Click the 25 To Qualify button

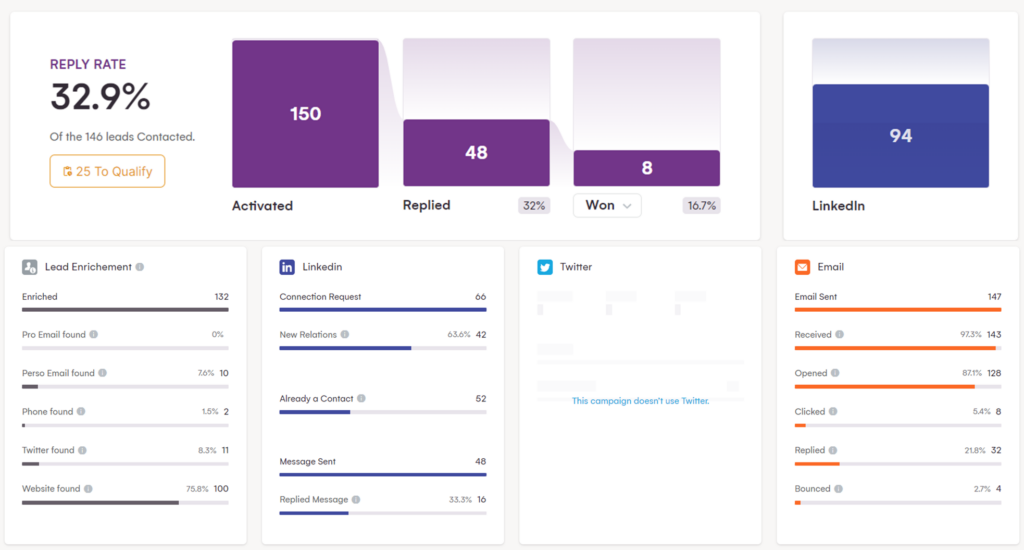click(107, 171)
